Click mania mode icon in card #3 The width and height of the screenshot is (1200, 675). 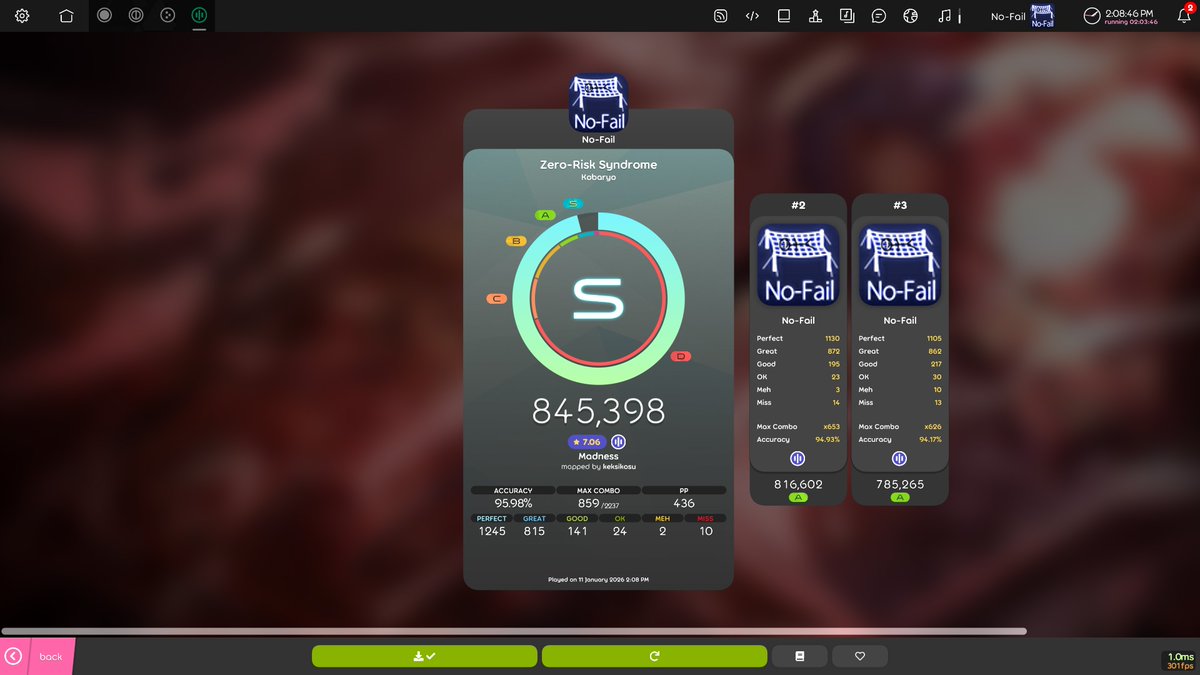pos(900,459)
